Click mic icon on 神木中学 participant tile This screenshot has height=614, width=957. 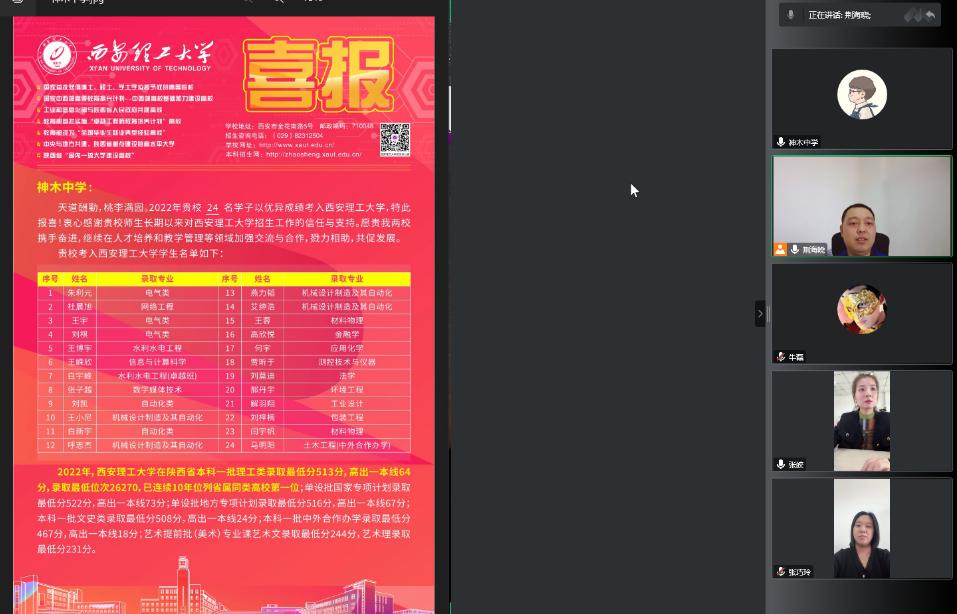781,142
